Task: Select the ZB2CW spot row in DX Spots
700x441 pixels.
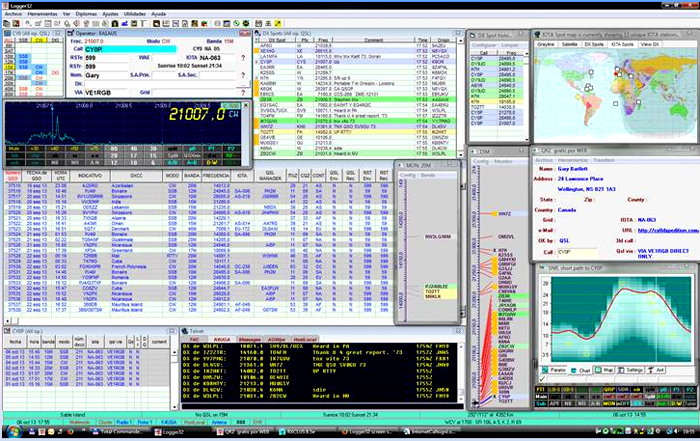Action: pos(358,153)
